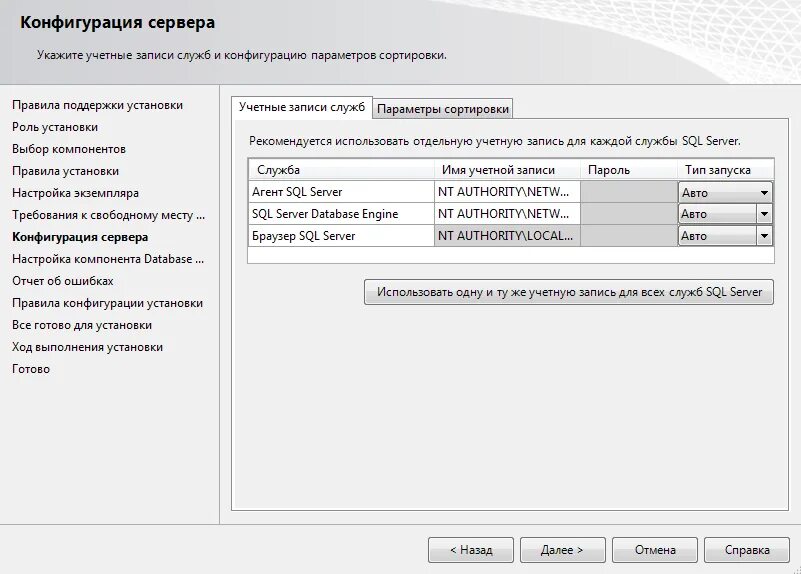Select Настройка экземпляра step in sidebar

(76, 193)
